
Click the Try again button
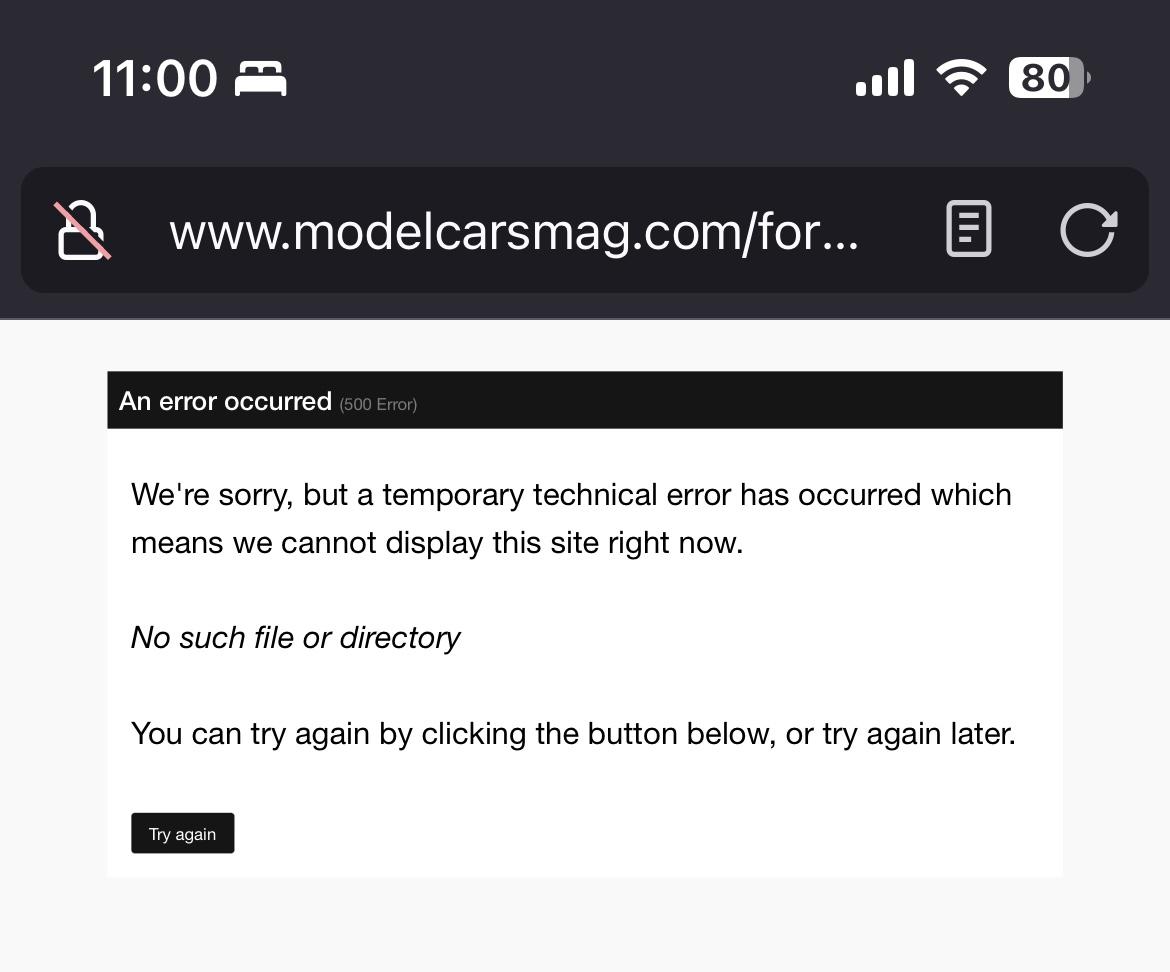click(x=183, y=833)
